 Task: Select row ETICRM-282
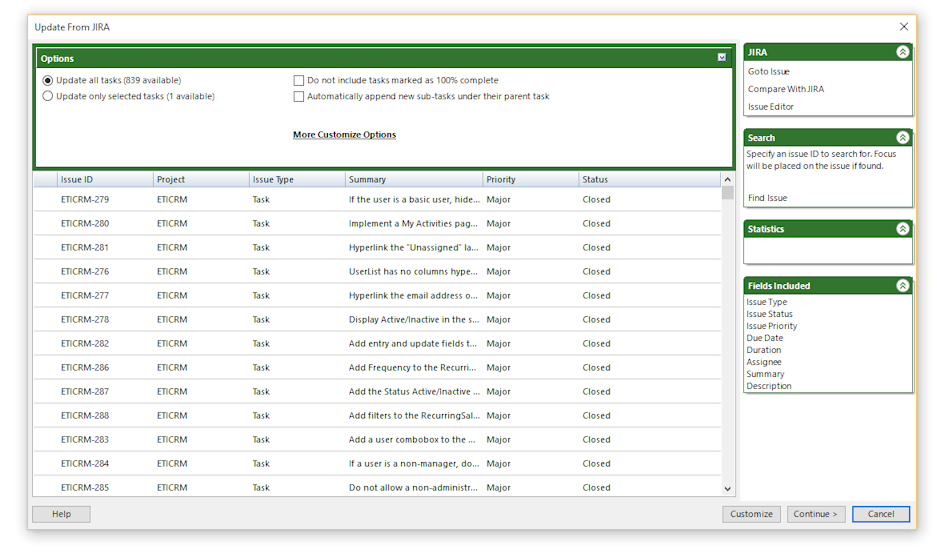[377, 344]
